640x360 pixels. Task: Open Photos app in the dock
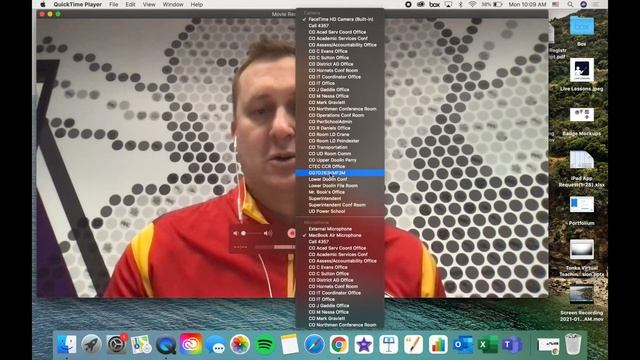[x=240, y=344]
